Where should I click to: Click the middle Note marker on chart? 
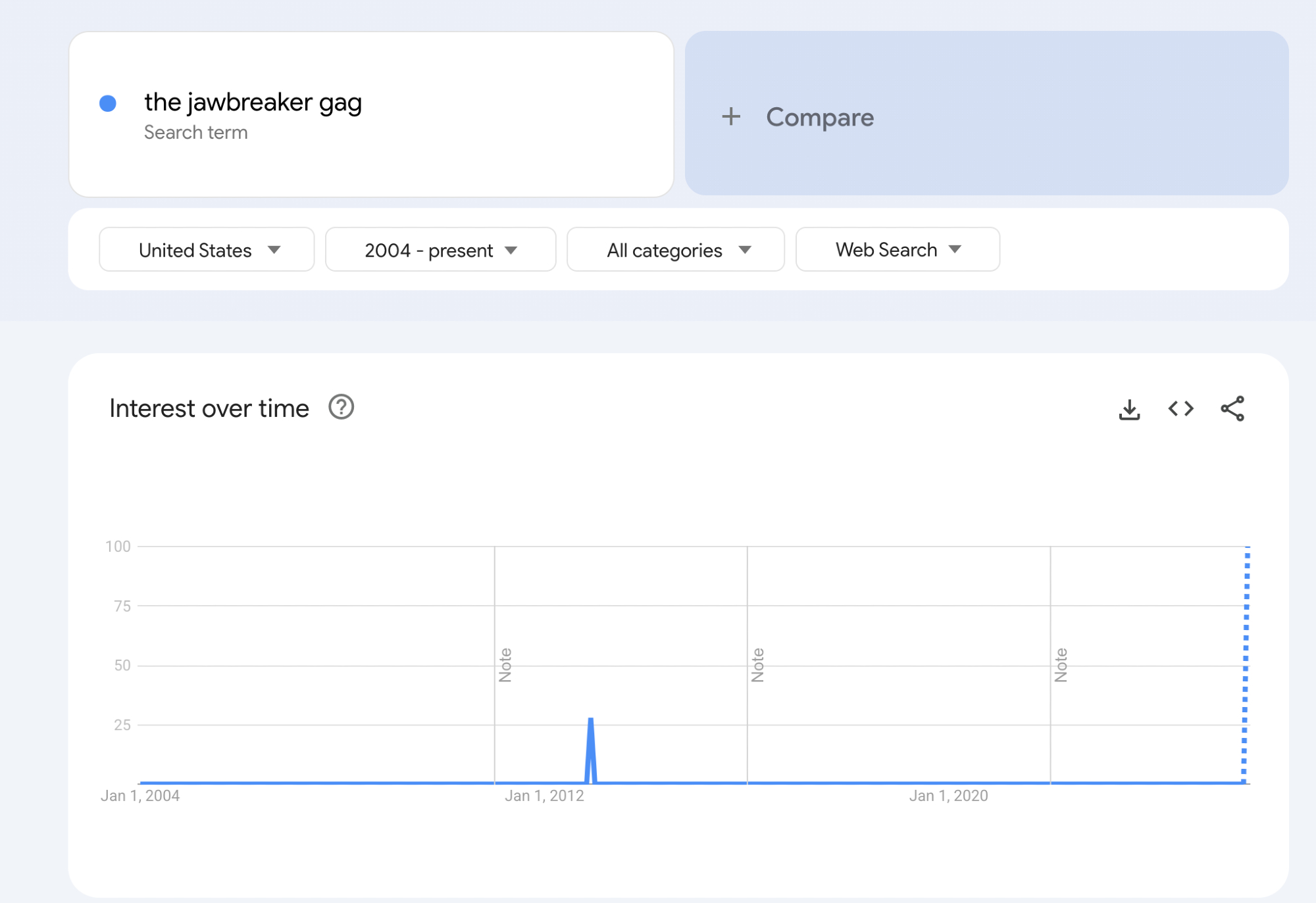point(758,665)
